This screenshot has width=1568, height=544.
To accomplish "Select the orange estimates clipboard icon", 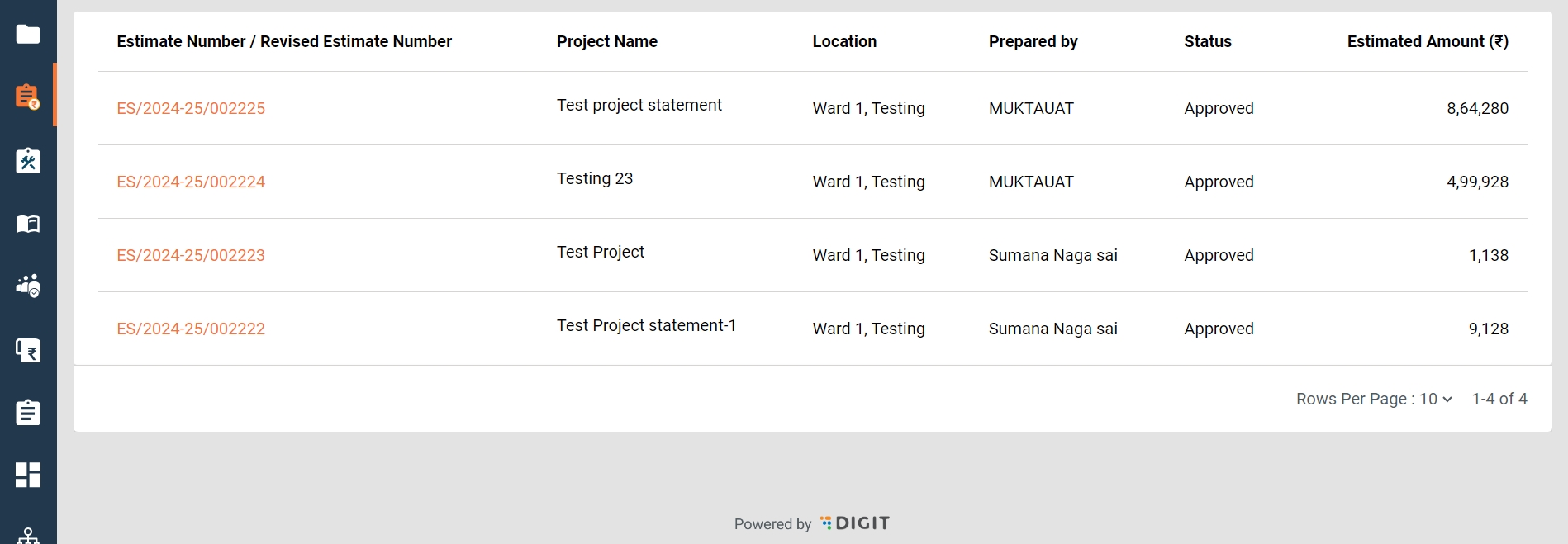I will [x=28, y=97].
